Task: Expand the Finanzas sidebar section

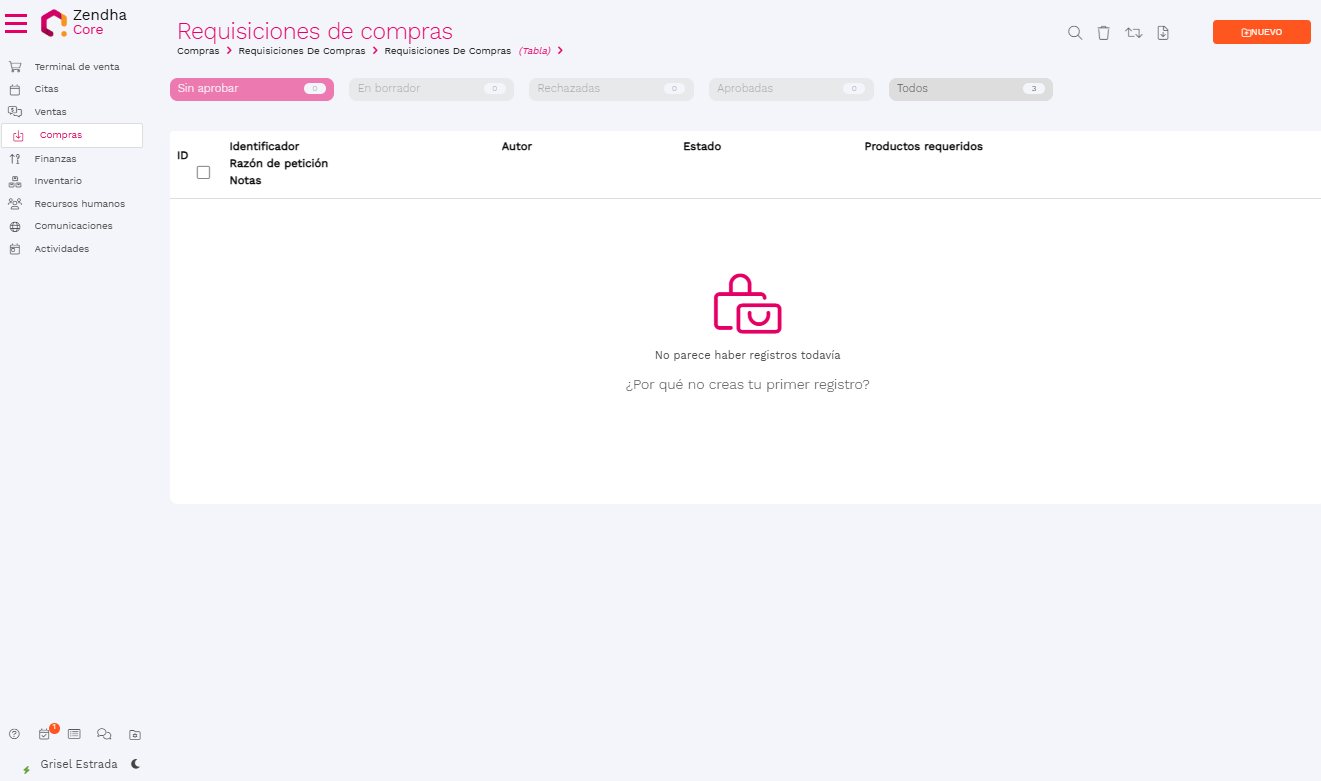Action: (x=55, y=159)
